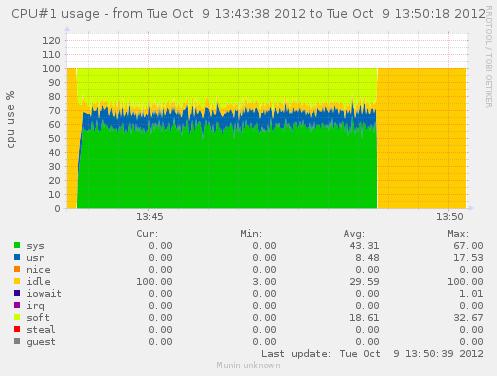
Task: Click the 13:50 time axis label
Action: click(x=450, y=217)
